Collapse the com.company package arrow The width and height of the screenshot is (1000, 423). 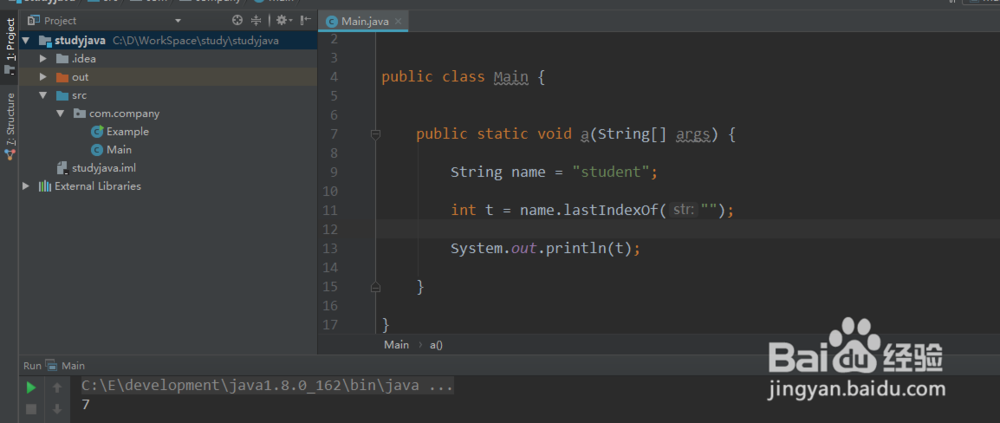coord(61,114)
